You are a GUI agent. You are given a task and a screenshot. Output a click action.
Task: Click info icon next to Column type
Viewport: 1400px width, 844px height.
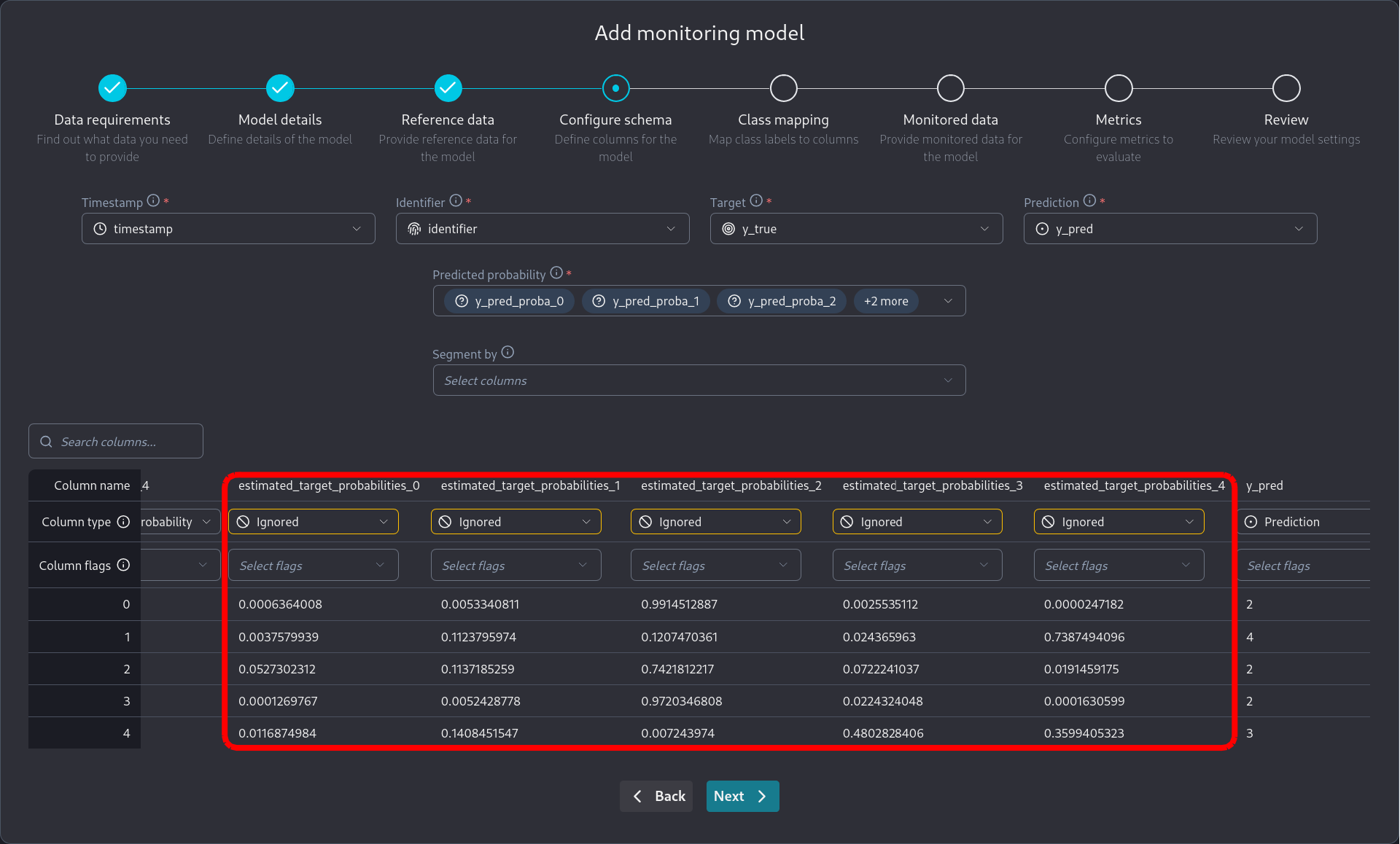pyautogui.click(x=123, y=521)
